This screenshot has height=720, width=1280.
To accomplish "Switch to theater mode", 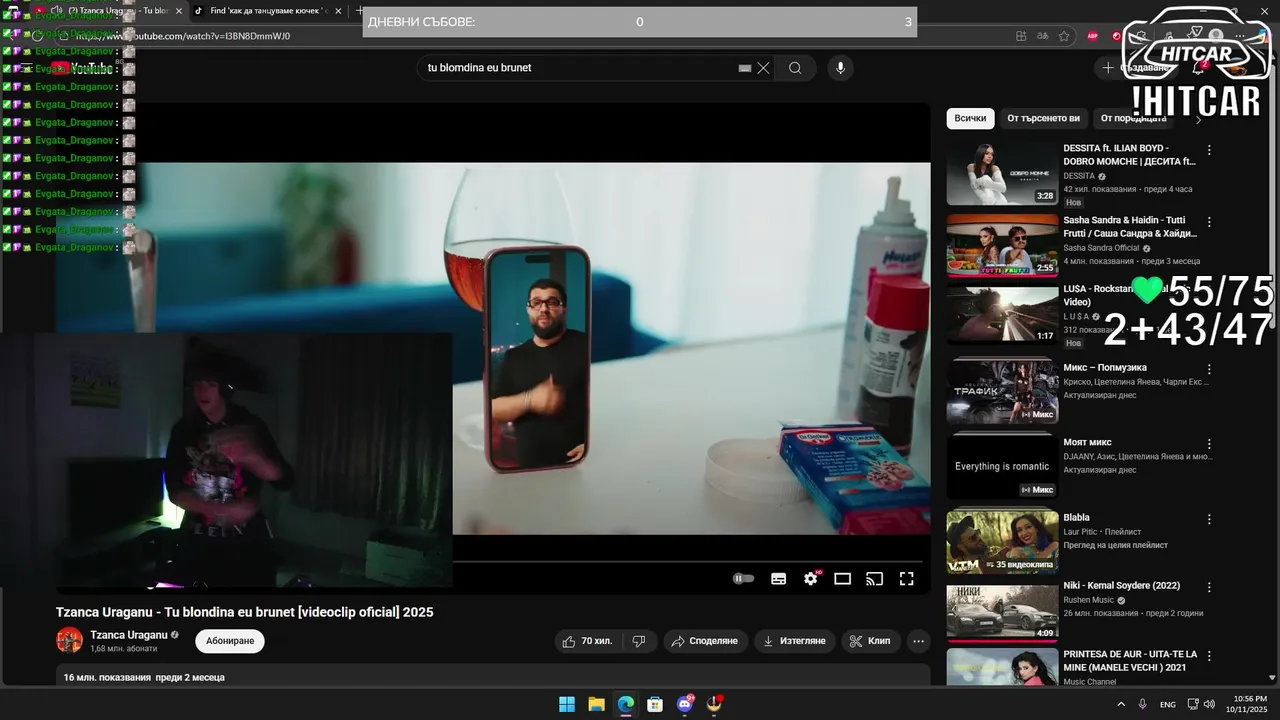I will [843, 579].
